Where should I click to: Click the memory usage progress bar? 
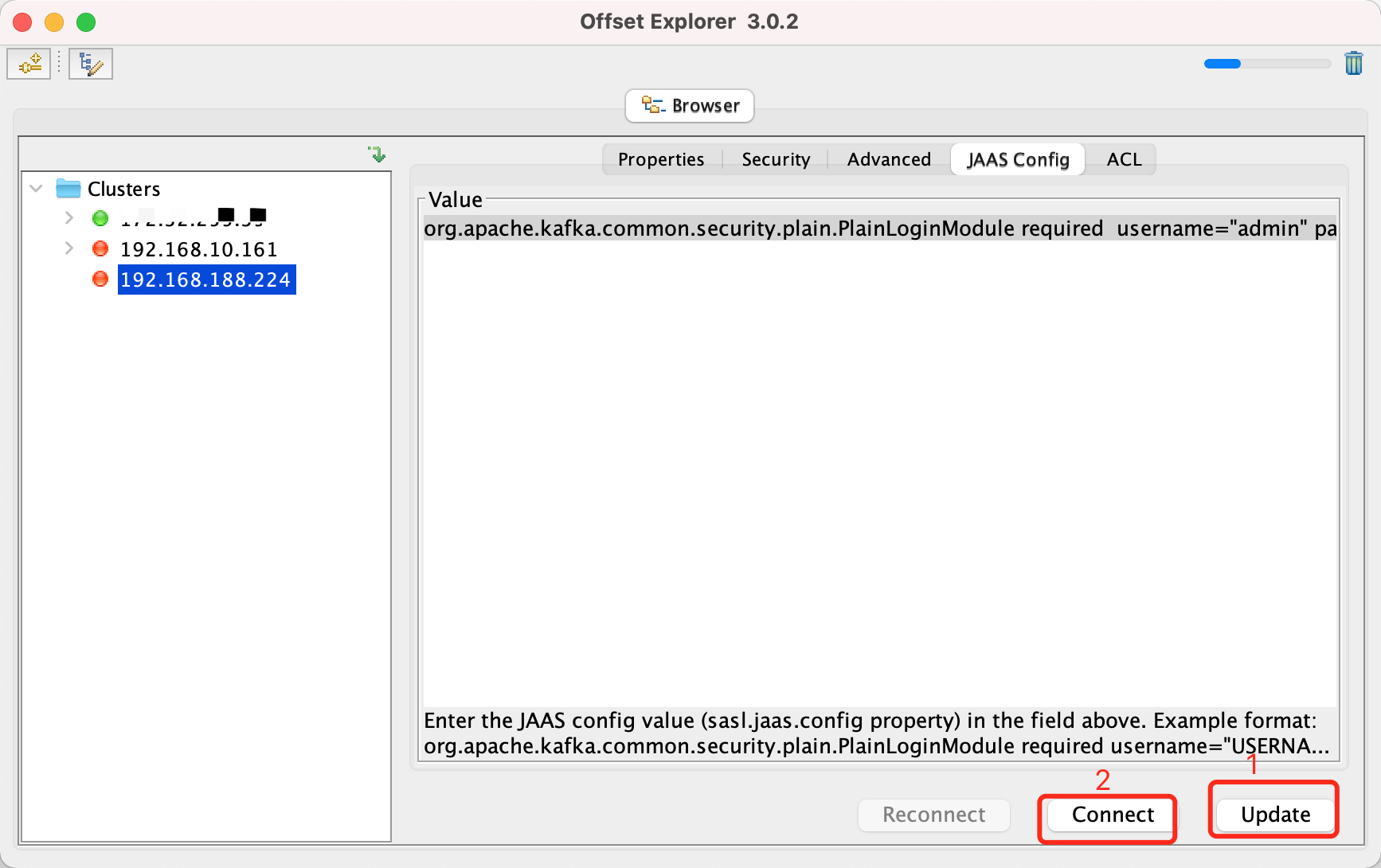(x=1267, y=64)
